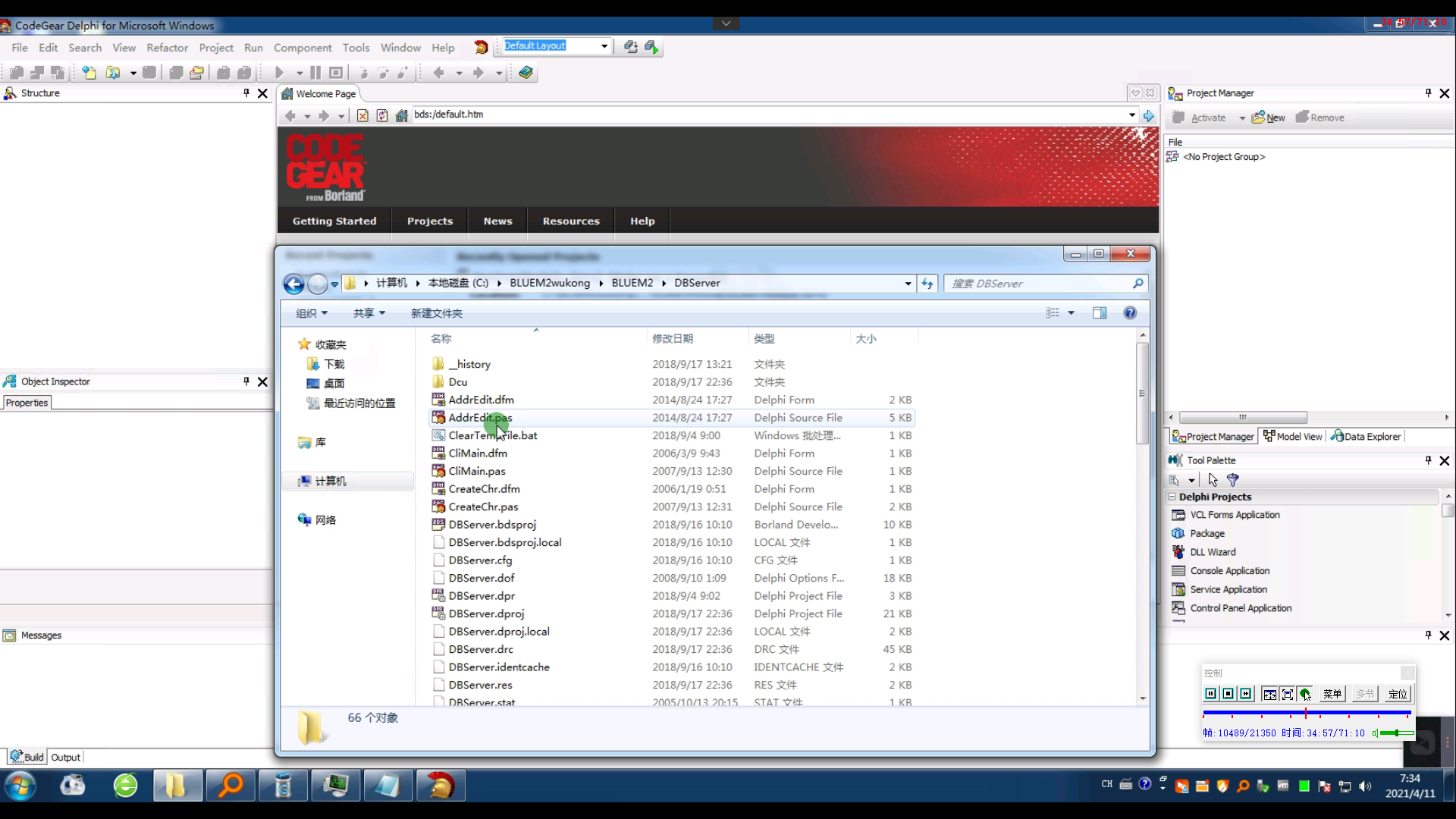Switch to the Output tab
The height and width of the screenshot is (819, 1456).
(x=65, y=757)
